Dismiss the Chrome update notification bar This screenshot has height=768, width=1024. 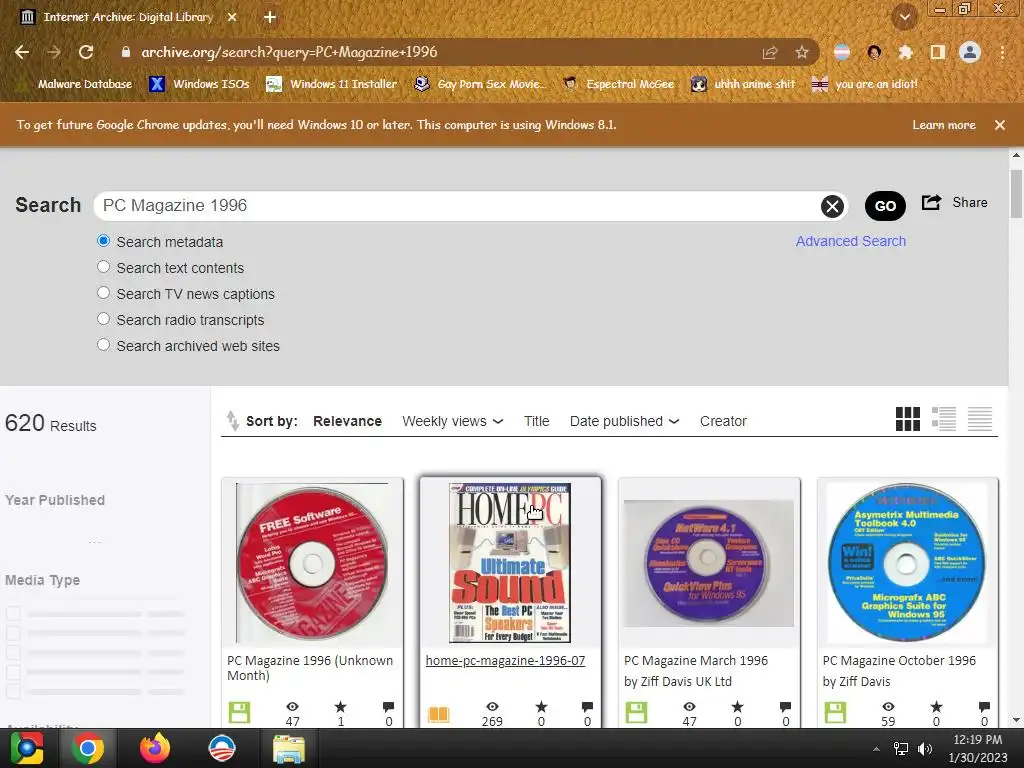tap(999, 125)
